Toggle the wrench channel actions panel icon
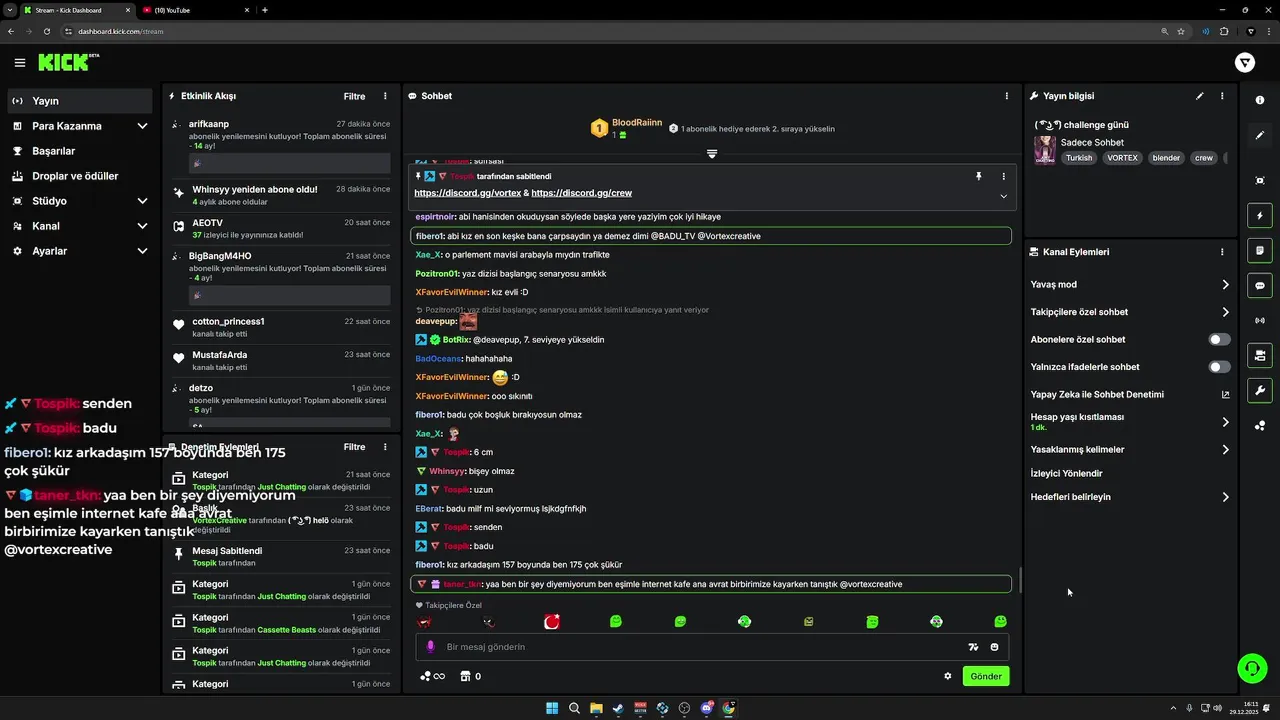This screenshot has width=1280, height=720. [1260, 390]
